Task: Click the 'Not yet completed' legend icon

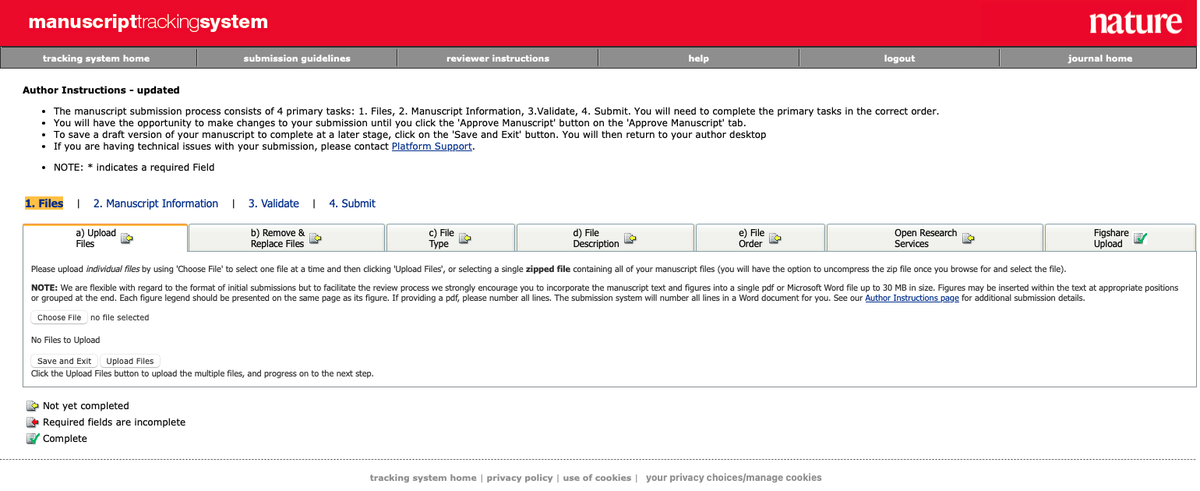Action: tap(33, 406)
